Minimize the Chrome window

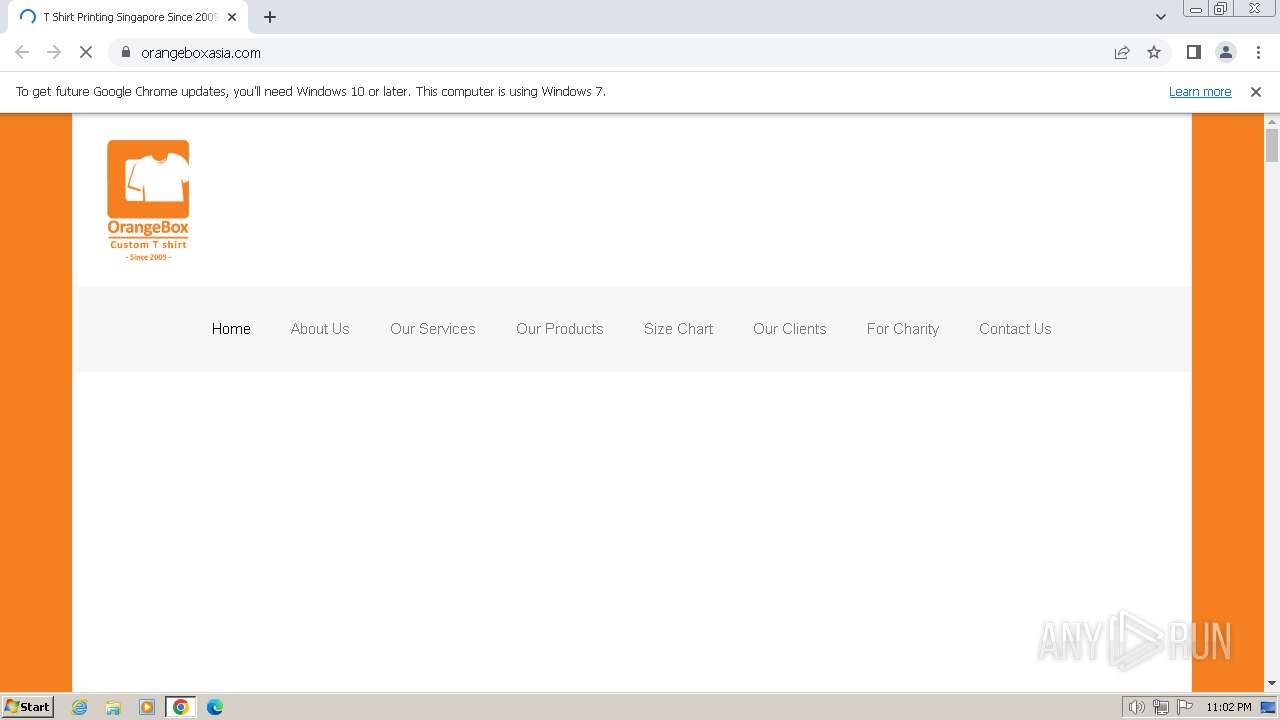click(1196, 9)
